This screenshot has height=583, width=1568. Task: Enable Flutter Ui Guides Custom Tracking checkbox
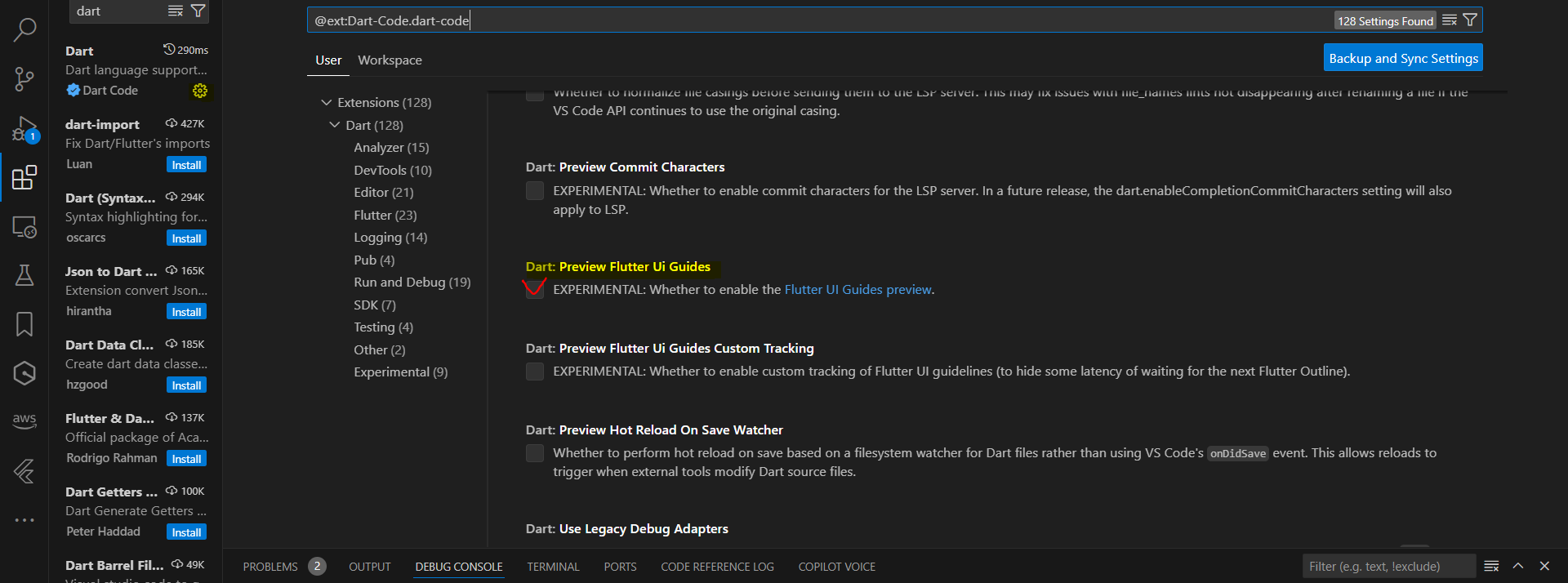[x=535, y=372]
